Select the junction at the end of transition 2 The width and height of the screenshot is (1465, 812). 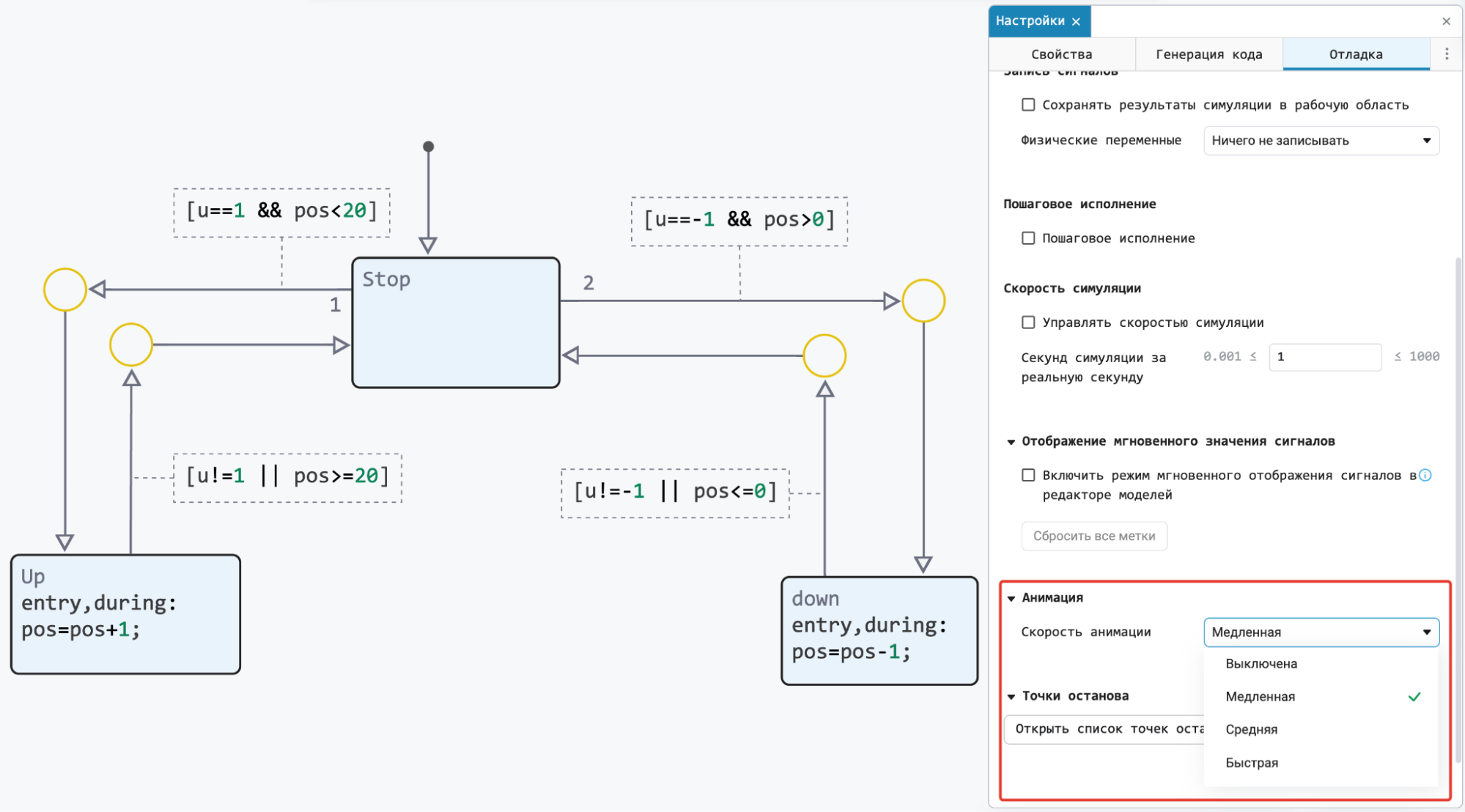(923, 300)
